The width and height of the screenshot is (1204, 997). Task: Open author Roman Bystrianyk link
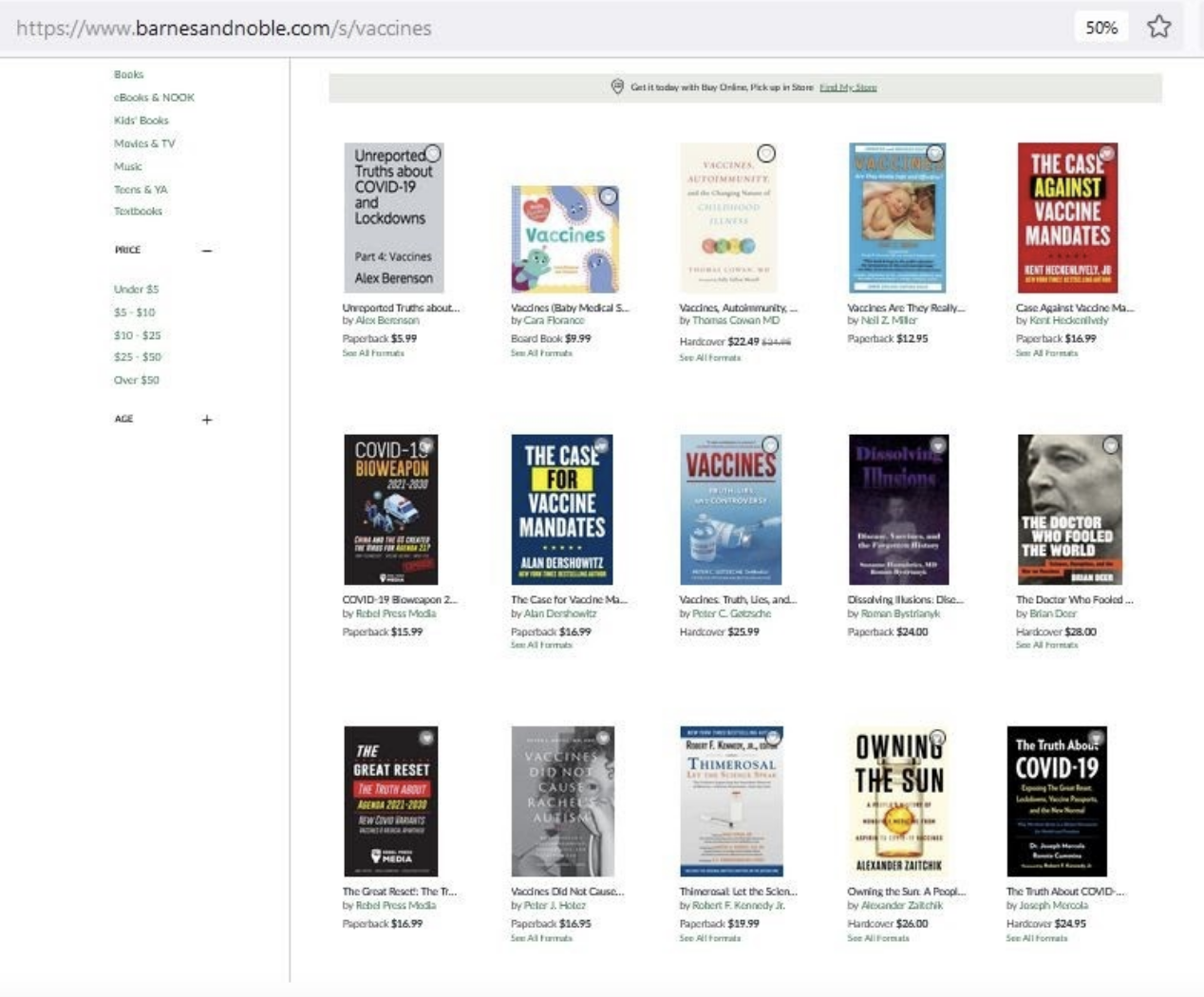pos(900,613)
